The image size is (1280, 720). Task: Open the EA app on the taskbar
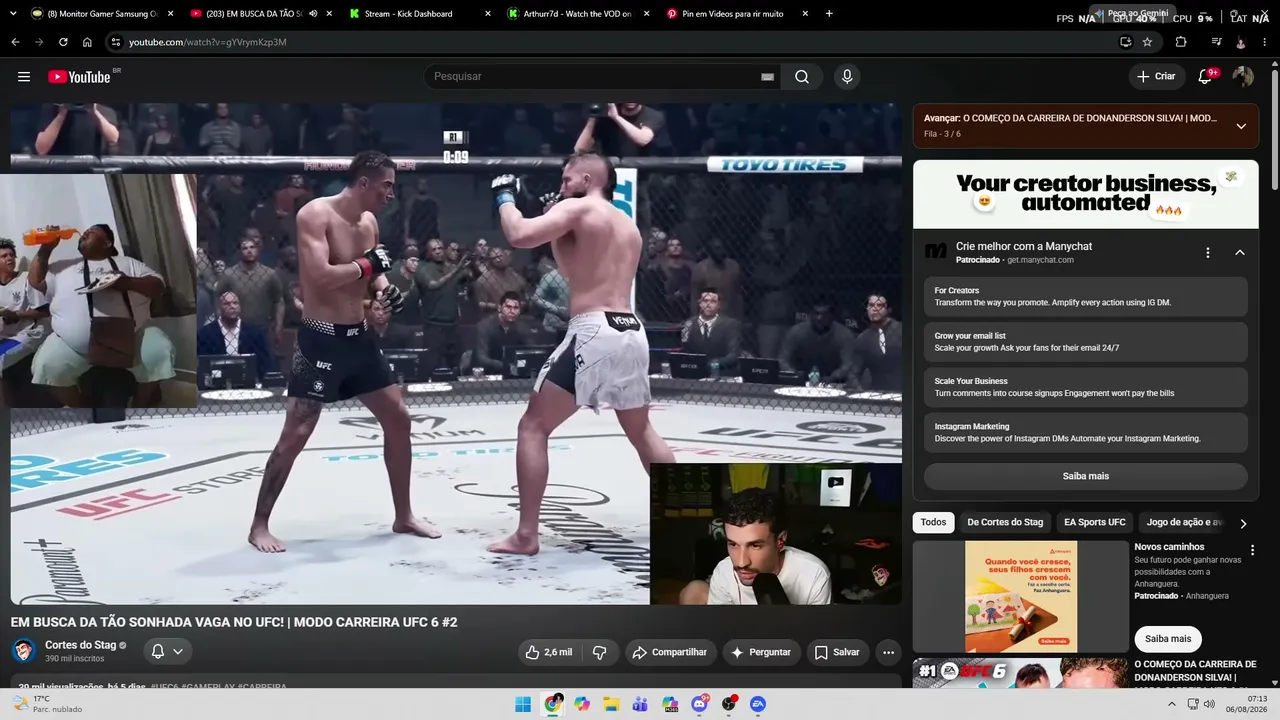[x=758, y=704]
